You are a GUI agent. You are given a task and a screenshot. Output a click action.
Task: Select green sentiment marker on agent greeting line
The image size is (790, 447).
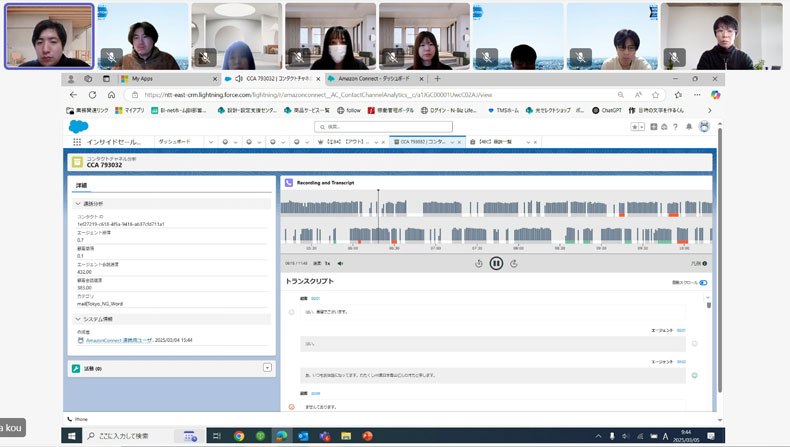pyautogui.click(x=695, y=375)
